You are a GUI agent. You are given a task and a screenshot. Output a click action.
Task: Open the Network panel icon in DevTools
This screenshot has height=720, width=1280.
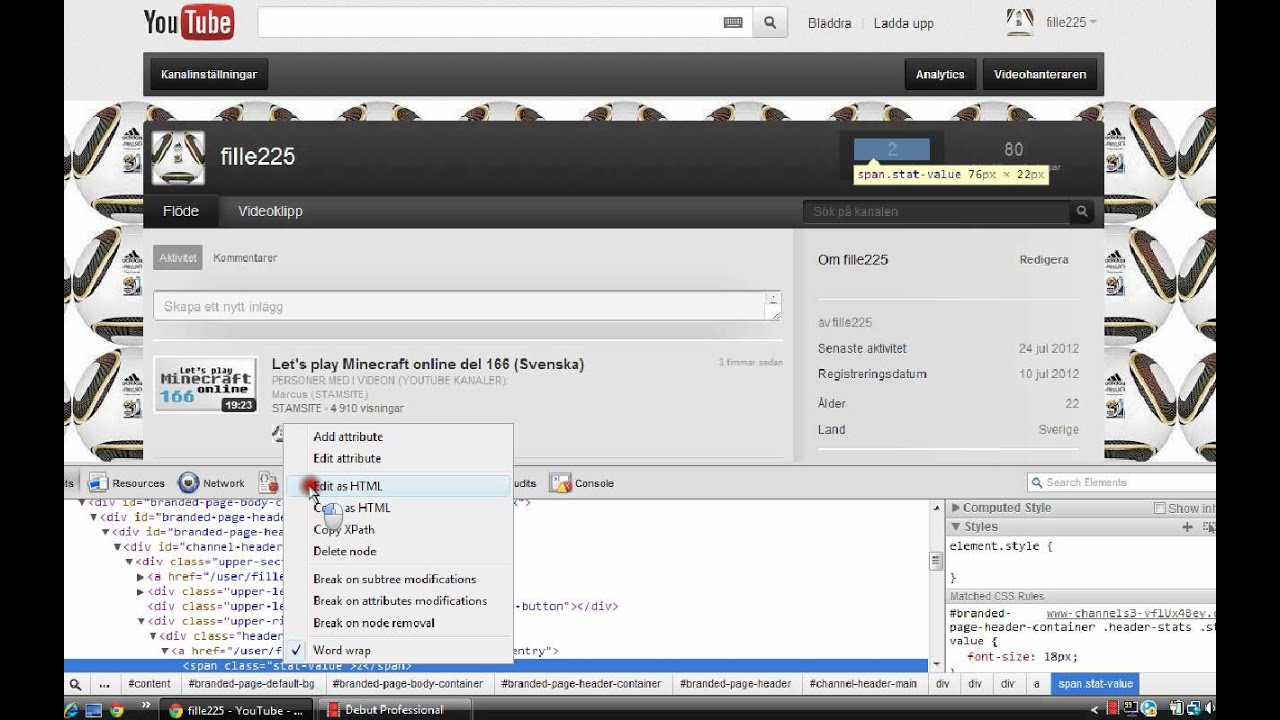click(x=188, y=483)
